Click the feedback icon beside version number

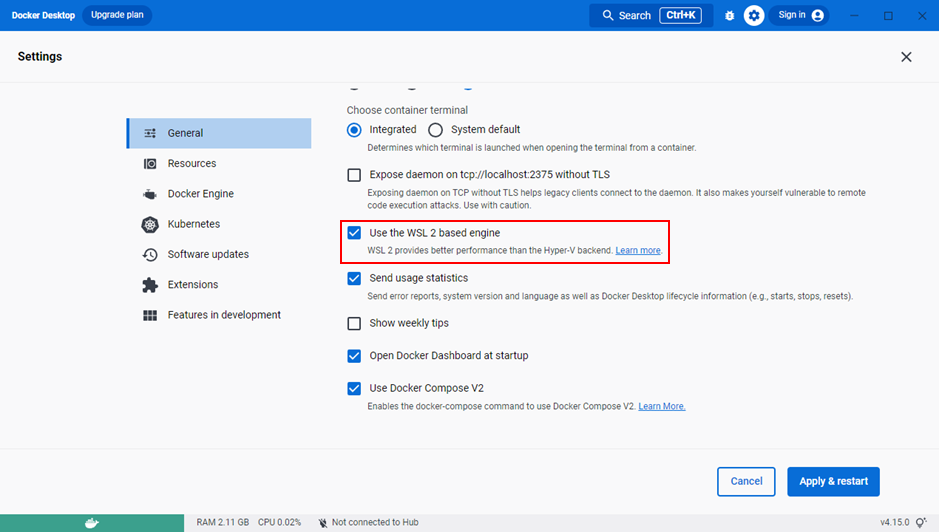[921, 523]
